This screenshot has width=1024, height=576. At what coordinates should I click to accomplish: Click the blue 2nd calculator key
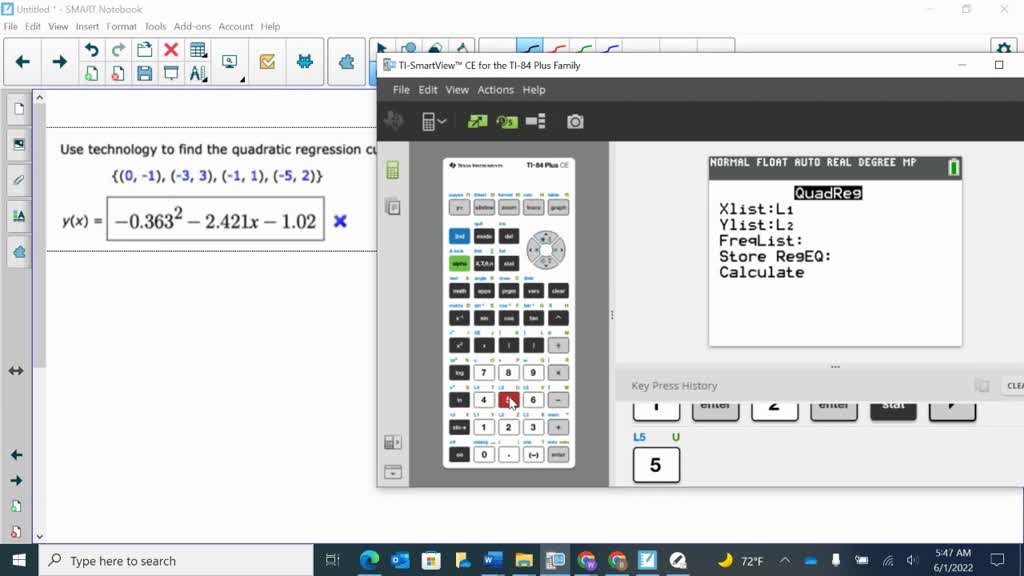[459, 236]
